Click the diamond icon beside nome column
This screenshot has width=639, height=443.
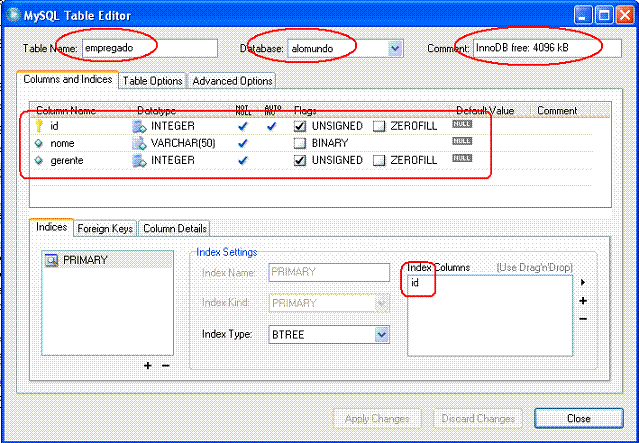coord(39,143)
